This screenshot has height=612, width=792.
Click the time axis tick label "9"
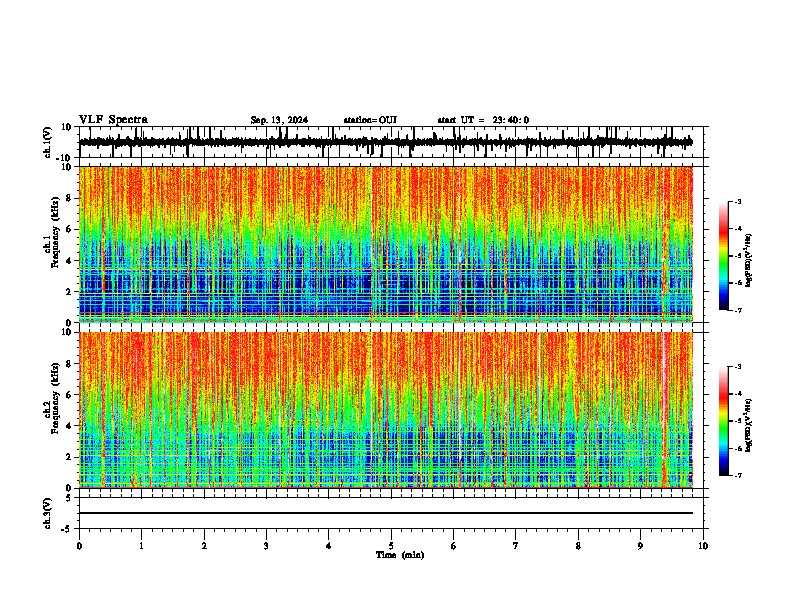[640, 546]
